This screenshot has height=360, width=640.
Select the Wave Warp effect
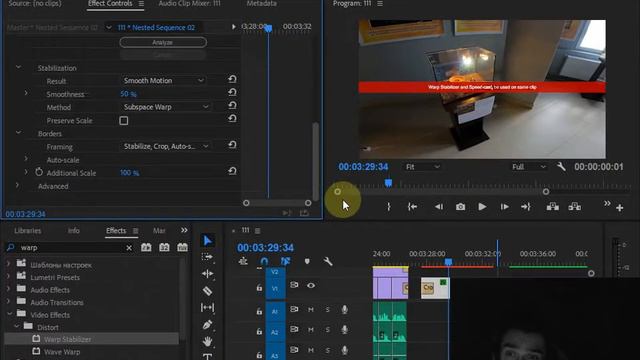62,352
